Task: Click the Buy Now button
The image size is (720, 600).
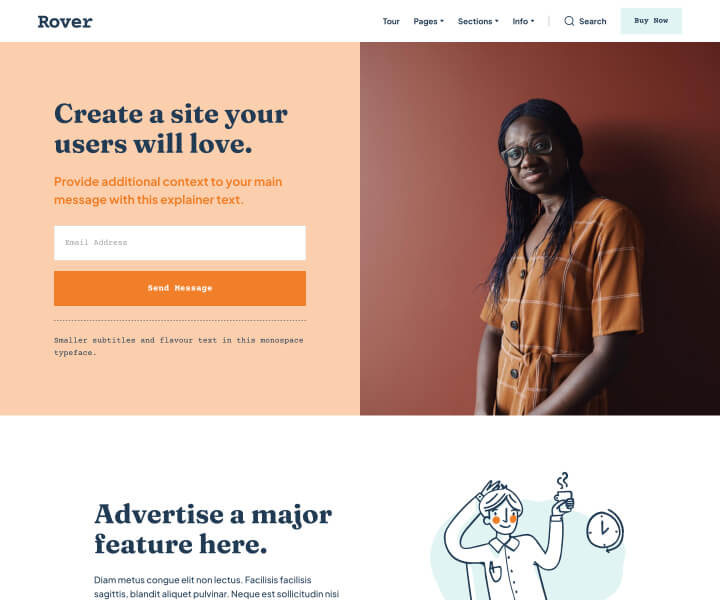Action: tap(651, 21)
